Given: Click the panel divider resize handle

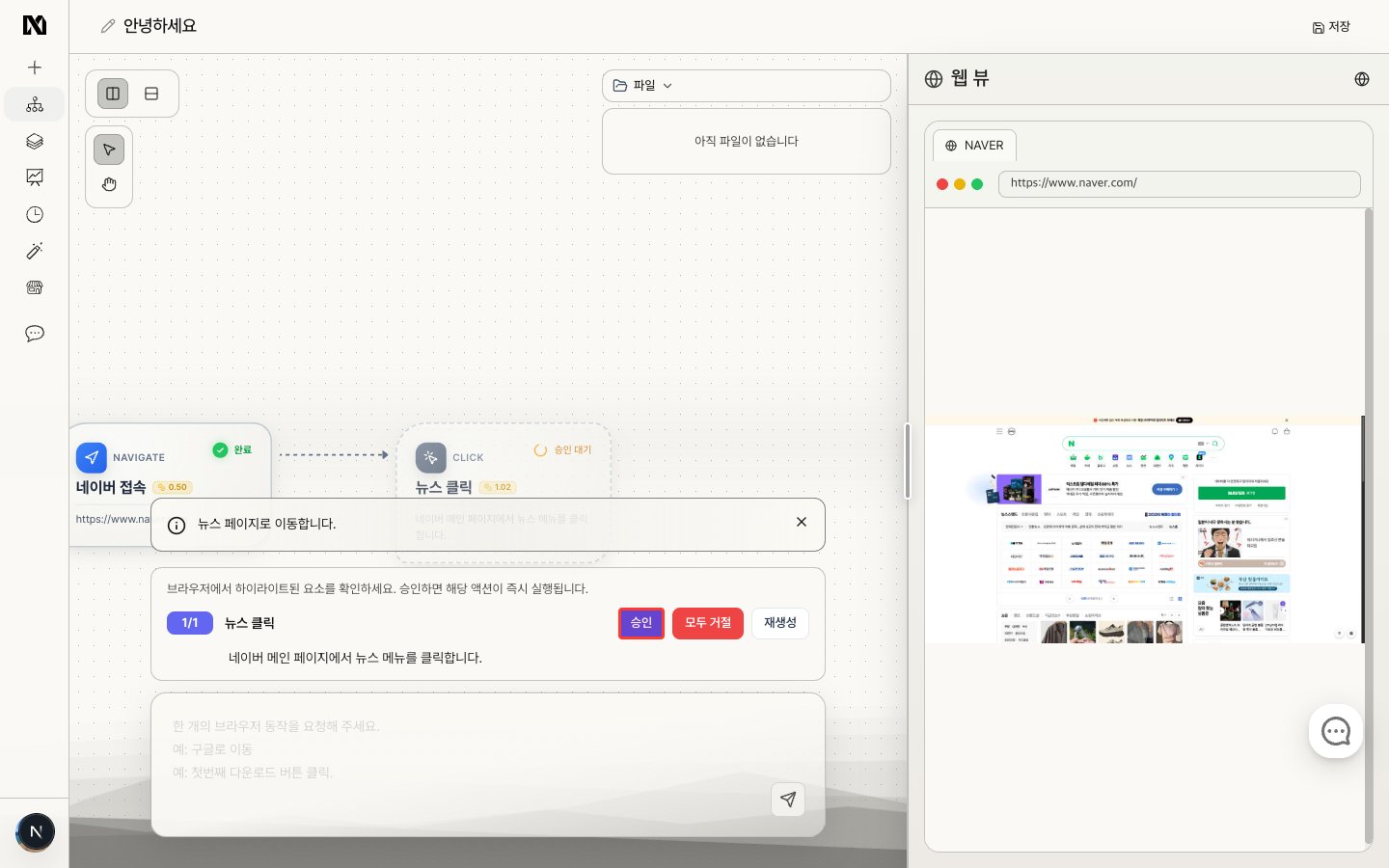Looking at the screenshot, I should tap(908, 461).
